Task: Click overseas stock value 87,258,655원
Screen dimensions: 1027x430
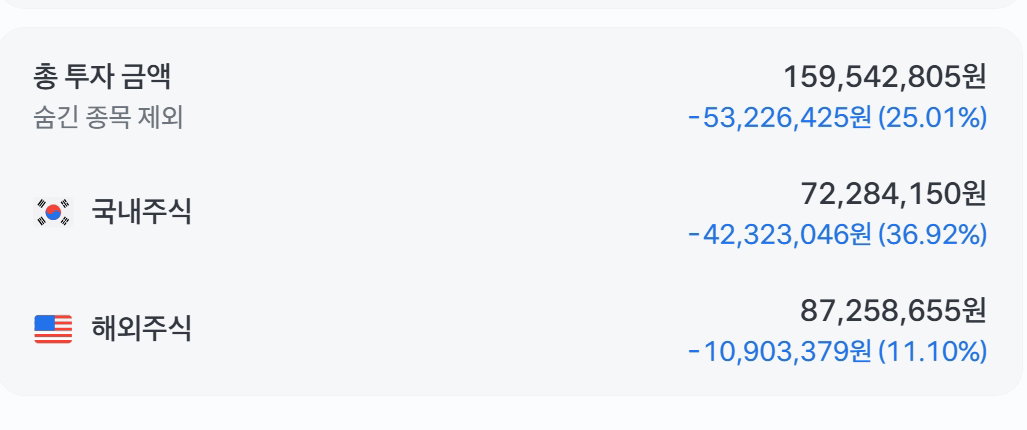Action: (893, 310)
